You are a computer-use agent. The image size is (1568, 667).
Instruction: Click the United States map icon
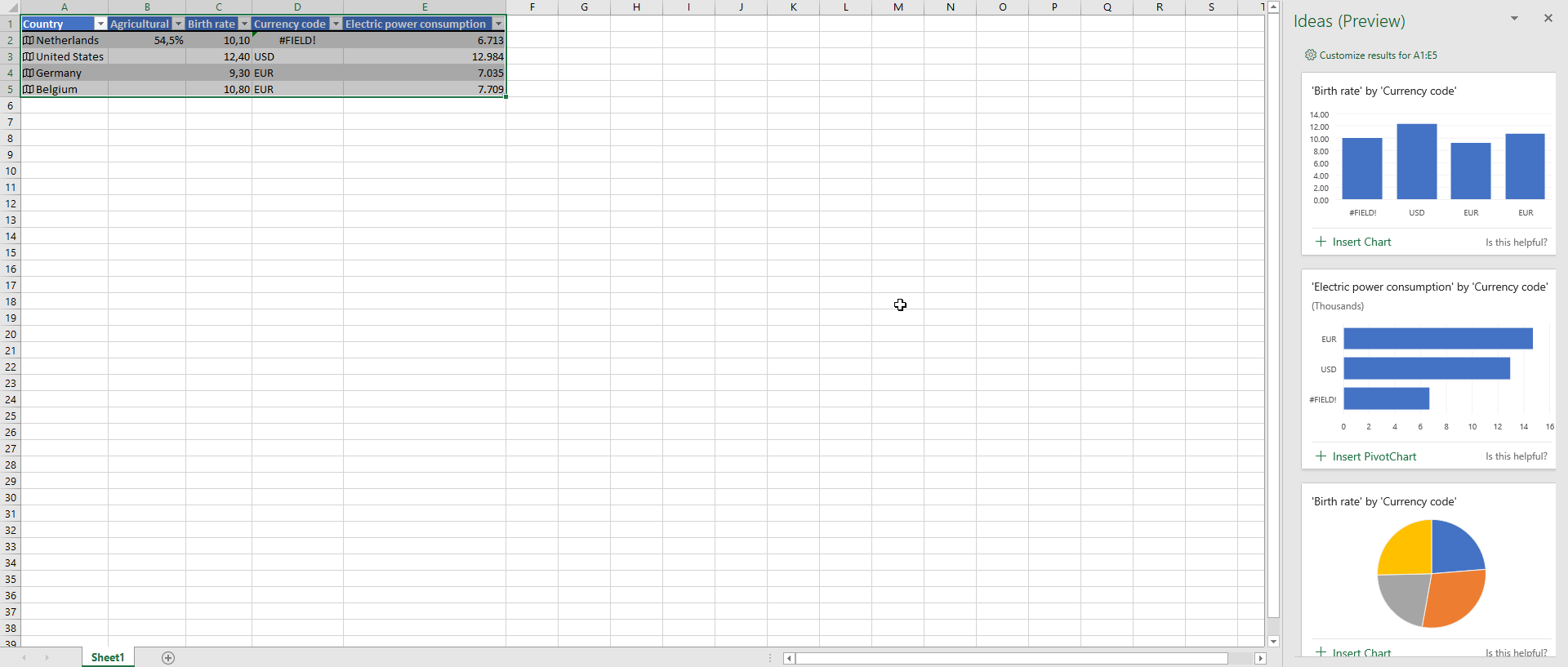pos(29,56)
